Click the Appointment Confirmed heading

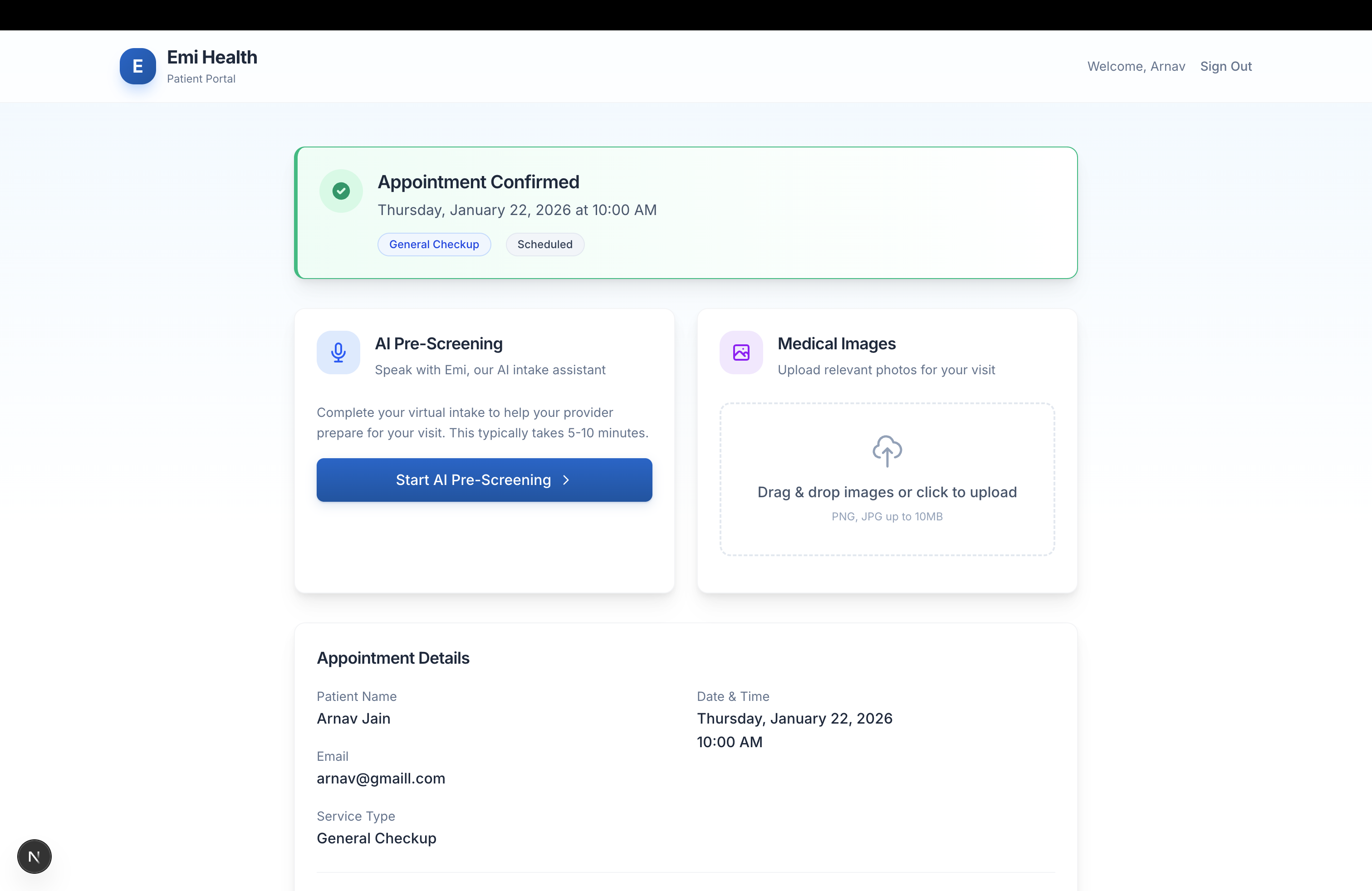click(478, 182)
